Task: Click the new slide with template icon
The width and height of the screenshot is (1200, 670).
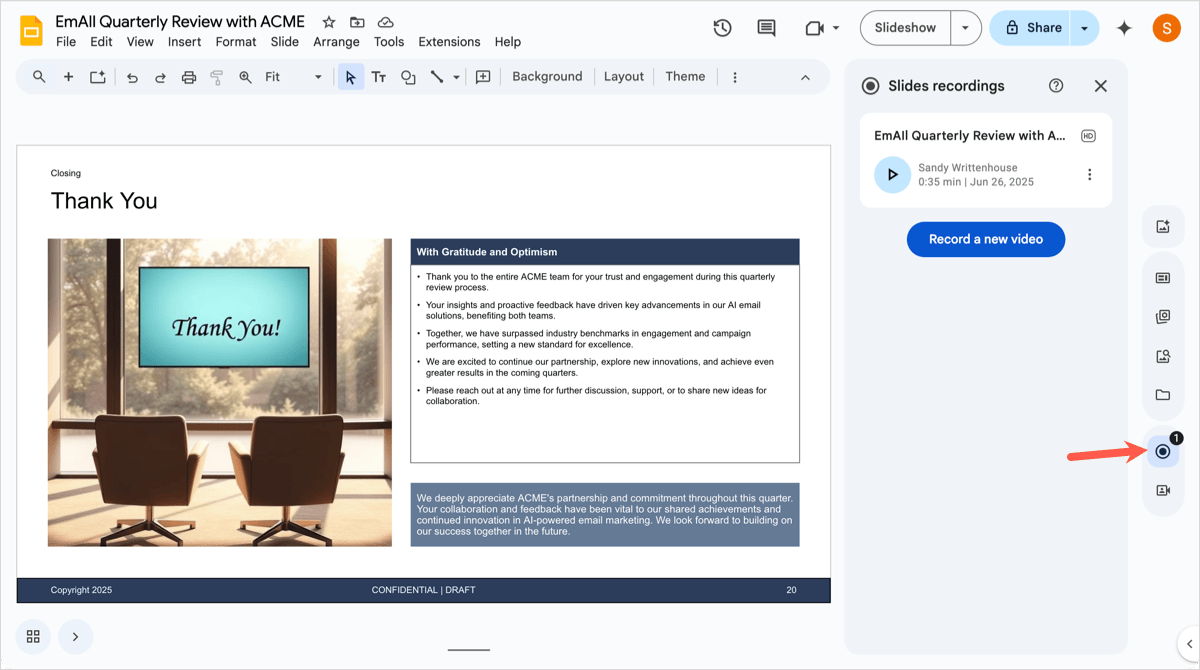Action: [x=97, y=77]
